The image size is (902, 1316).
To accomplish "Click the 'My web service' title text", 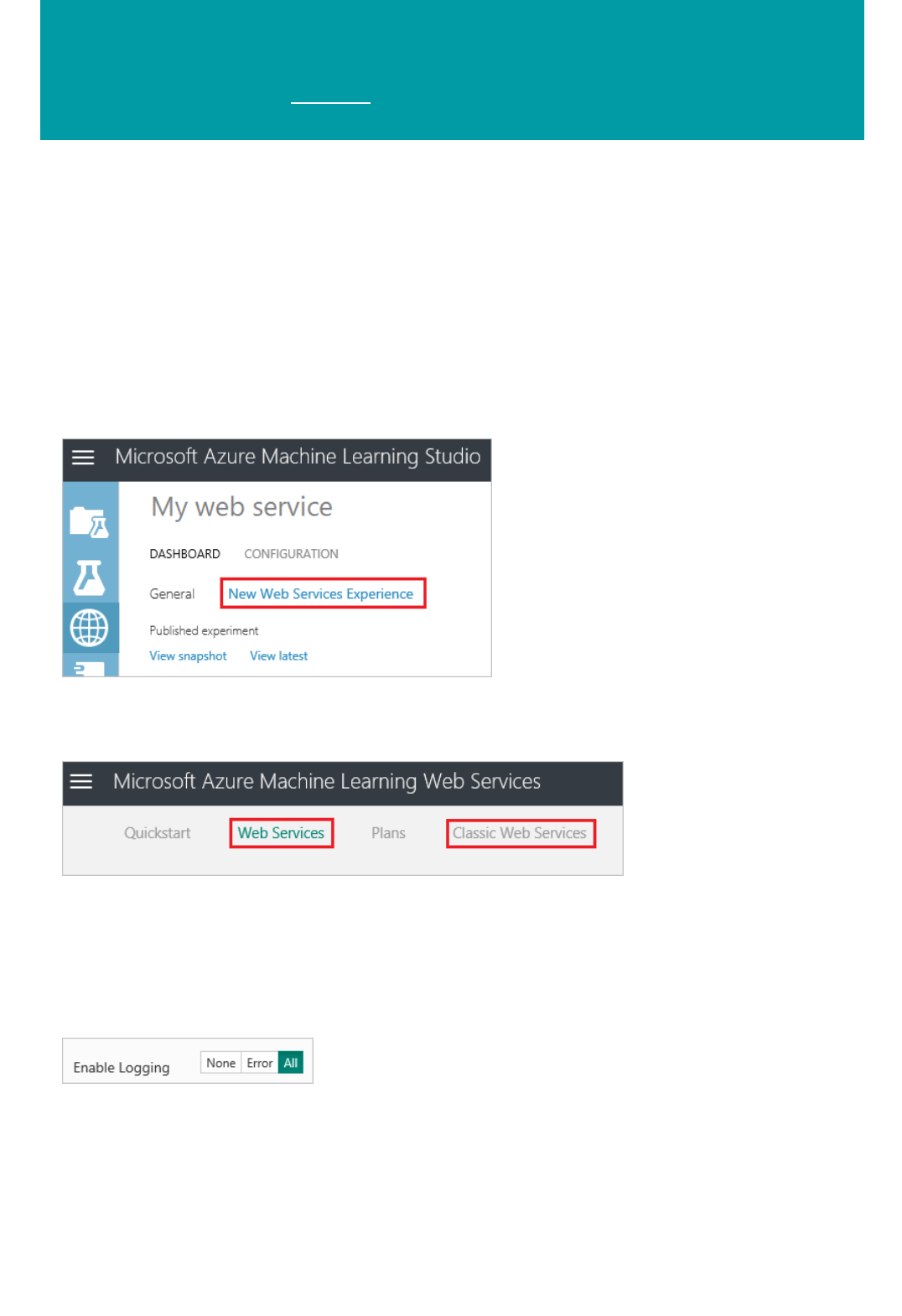I will click(x=241, y=507).
